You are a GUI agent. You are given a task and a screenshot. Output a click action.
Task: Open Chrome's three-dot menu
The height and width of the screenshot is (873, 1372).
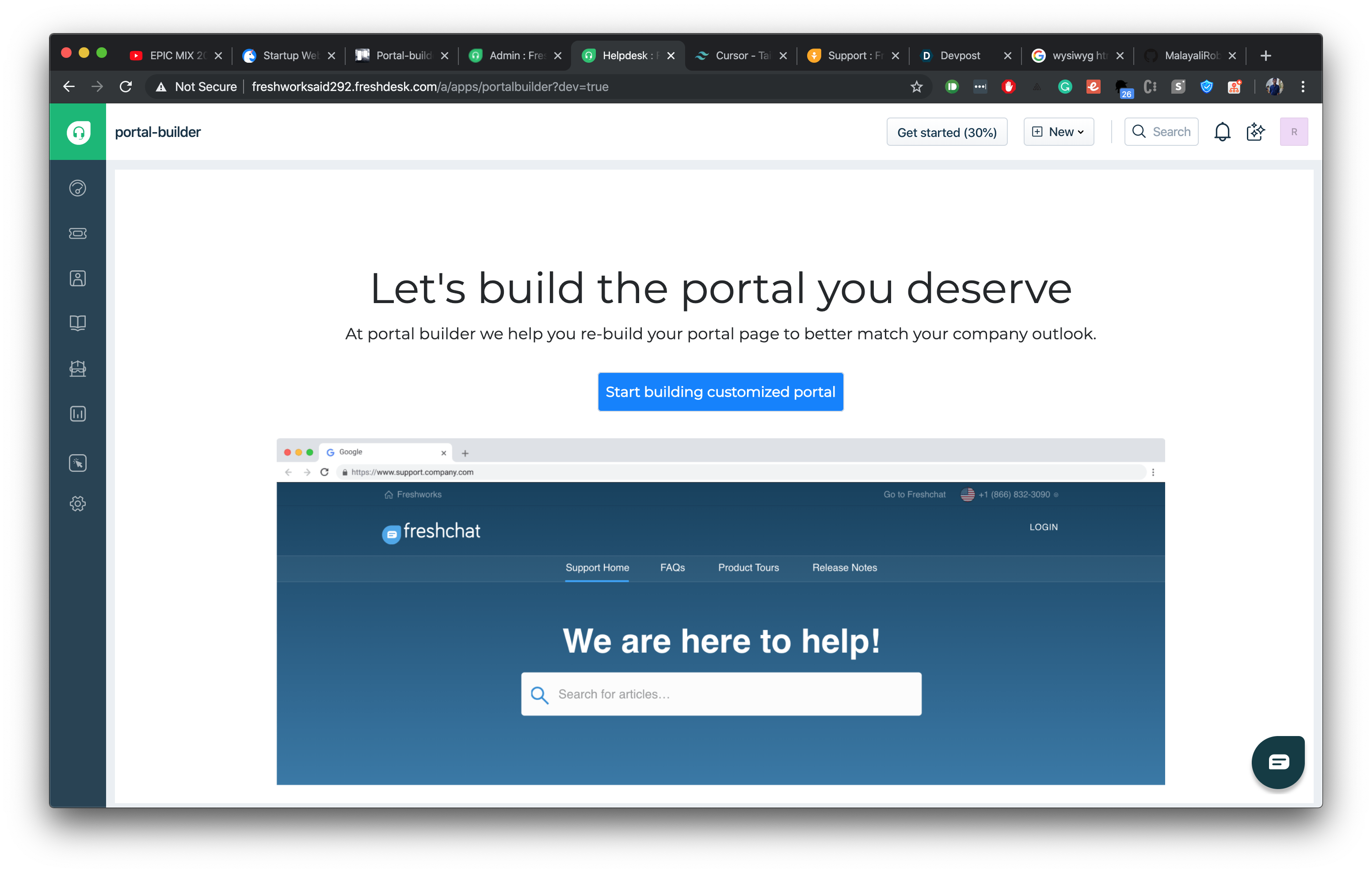click(1303, 87)
